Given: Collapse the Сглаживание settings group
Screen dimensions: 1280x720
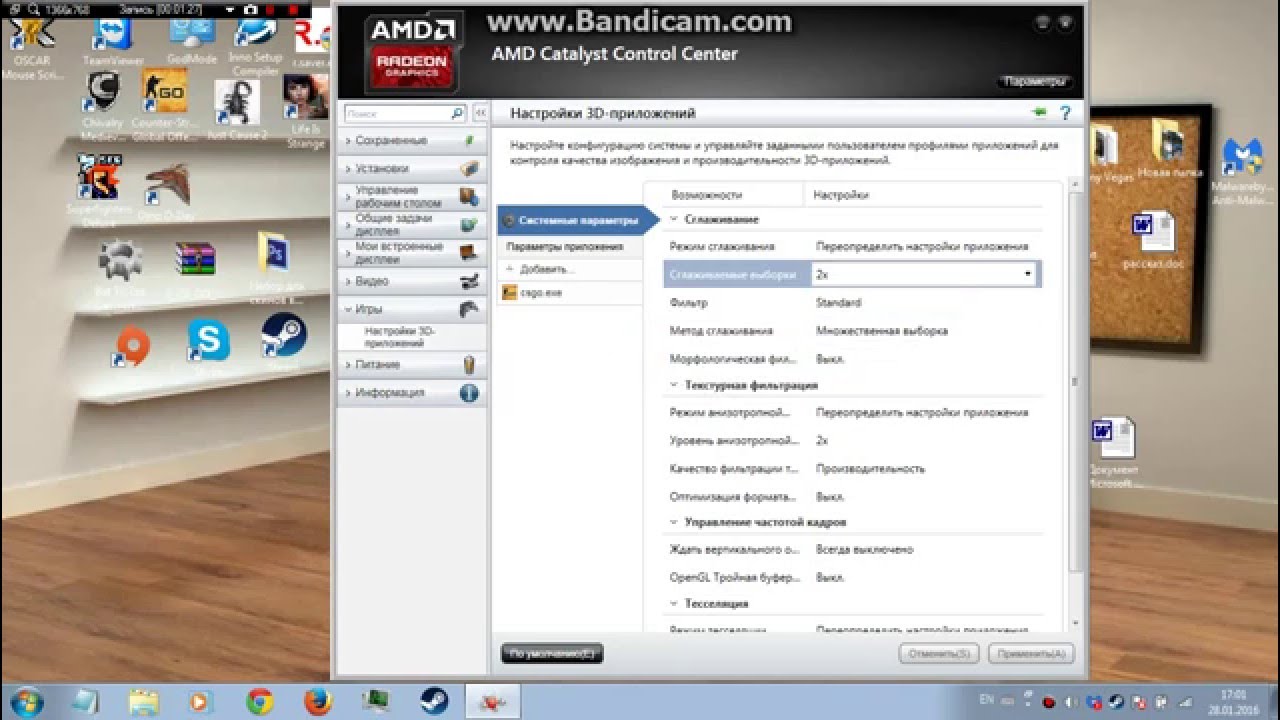Looking at the screenshot, I should [x=674, y=219].
